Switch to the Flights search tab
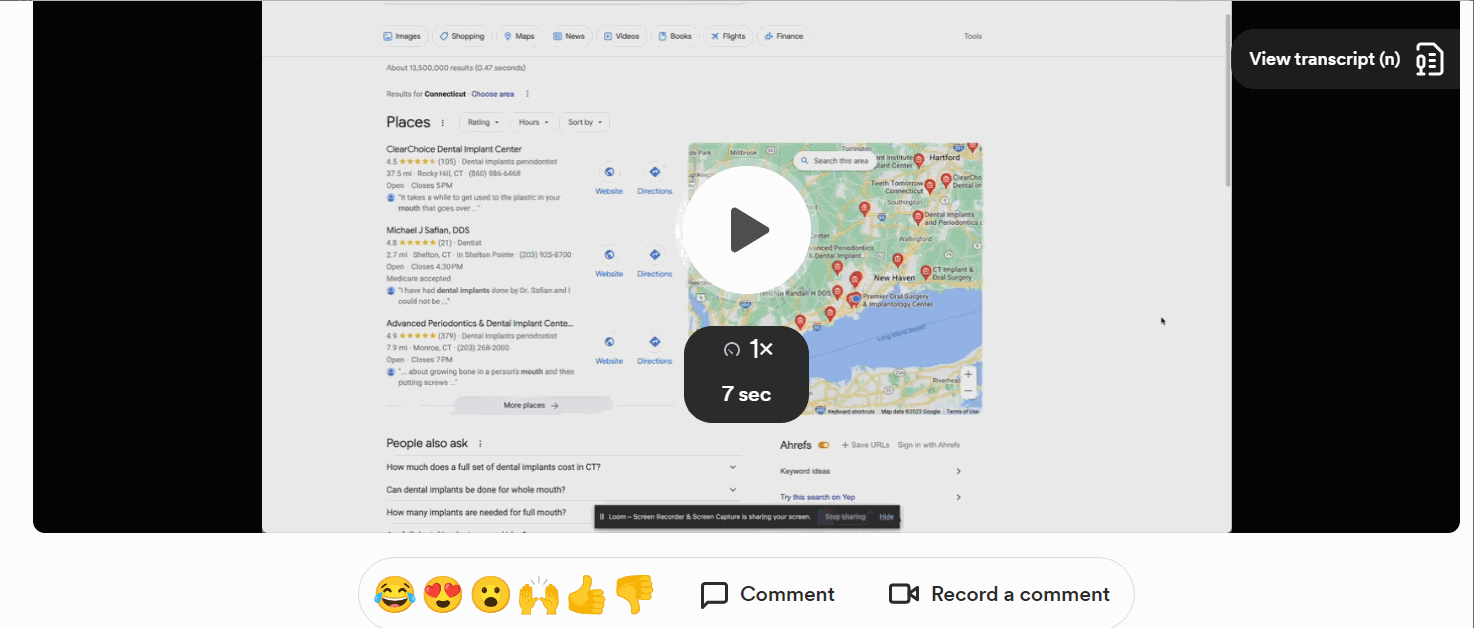Viewport: 1474px width, 628px height. (x=728, y=36)
